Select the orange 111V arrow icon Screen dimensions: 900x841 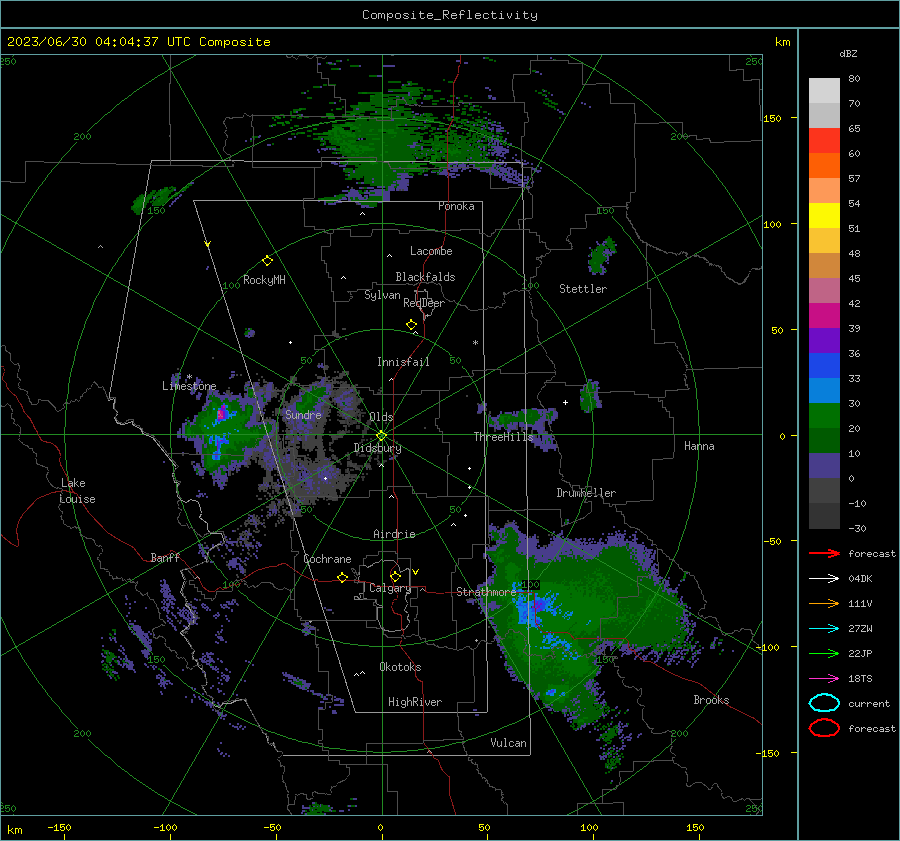(x=824, y=603)
